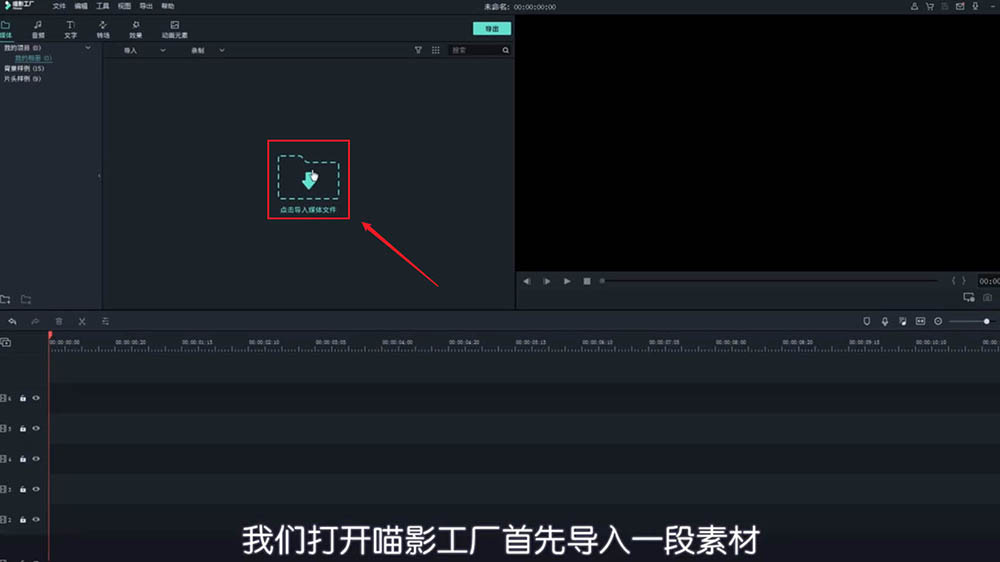Open the audio mixer icon
The image size is (1000, 562).
[x=902, y=322]
